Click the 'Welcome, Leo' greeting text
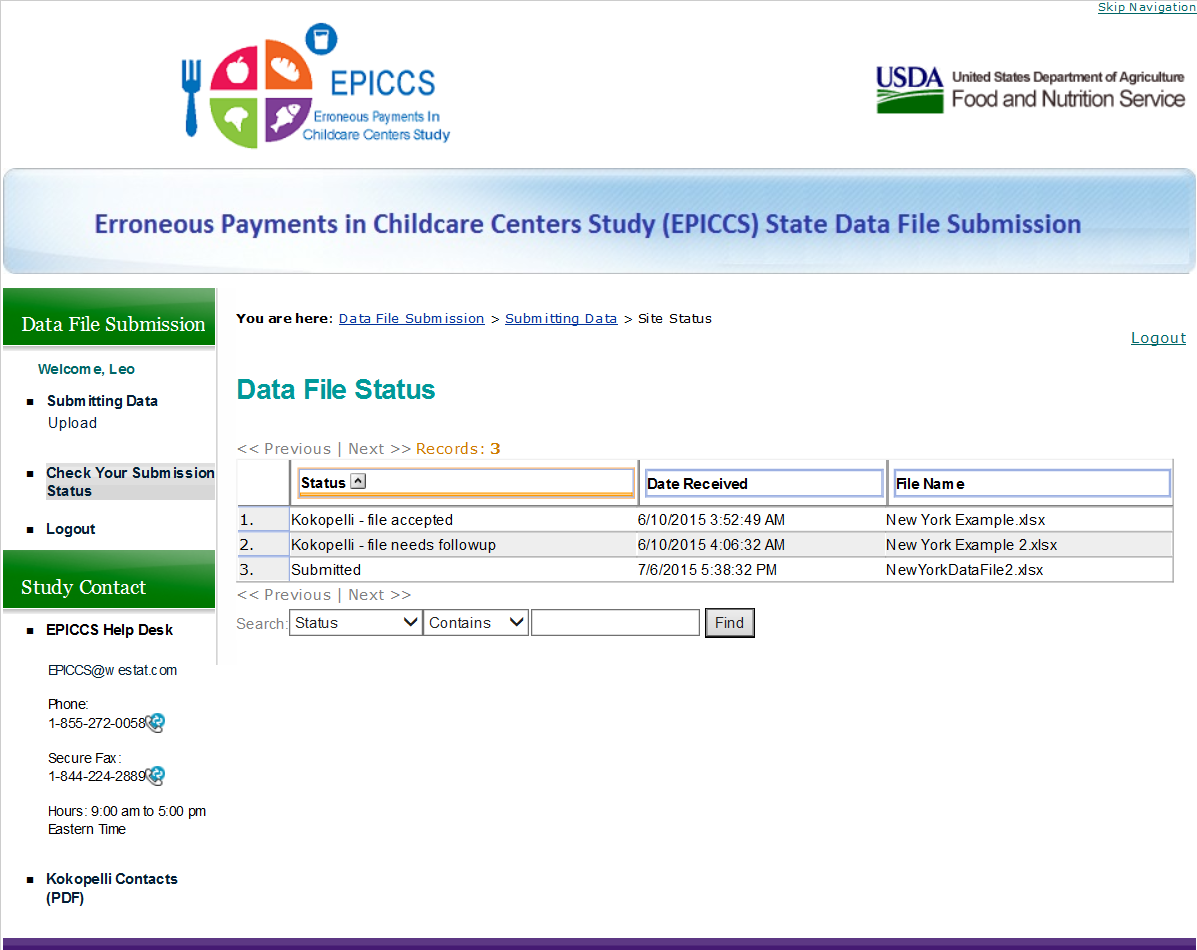 click(86, 370)
